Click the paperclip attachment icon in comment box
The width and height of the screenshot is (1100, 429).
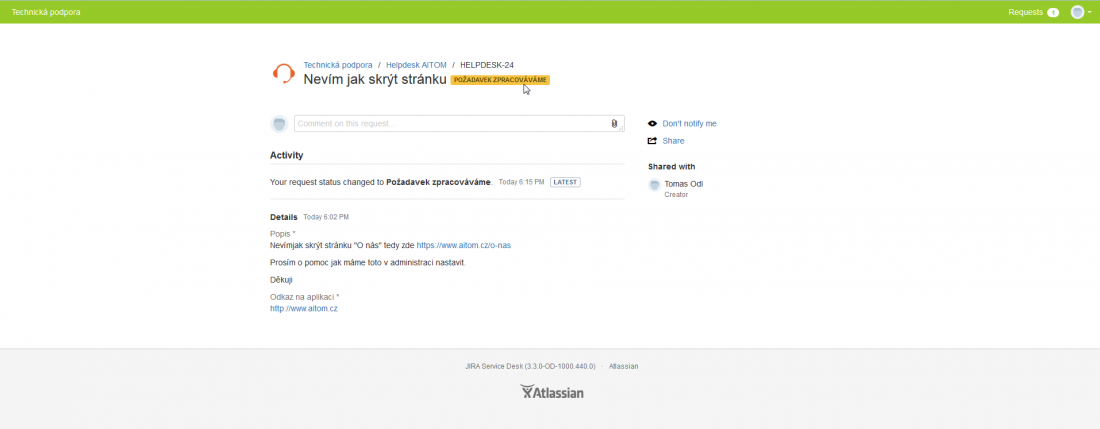614,124
